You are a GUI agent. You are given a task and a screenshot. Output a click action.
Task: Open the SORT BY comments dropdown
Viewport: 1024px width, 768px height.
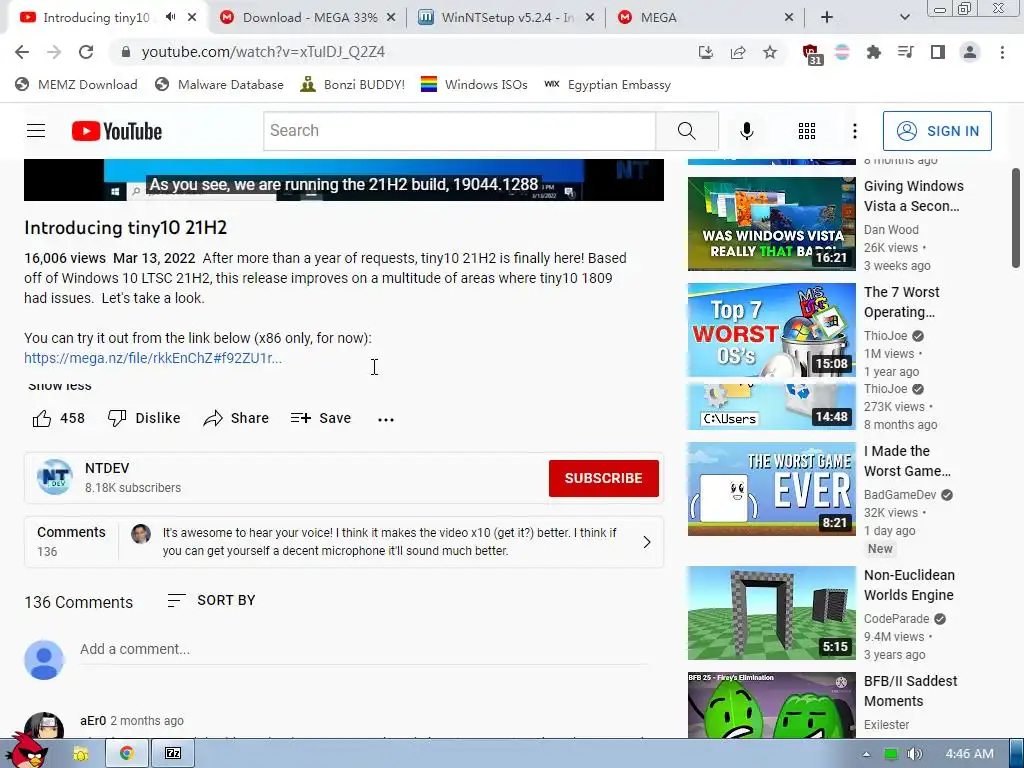(211, 600)
